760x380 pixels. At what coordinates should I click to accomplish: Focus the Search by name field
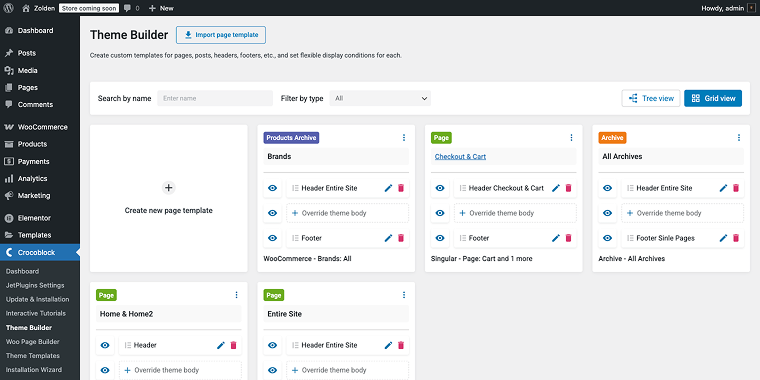(215, 98)
